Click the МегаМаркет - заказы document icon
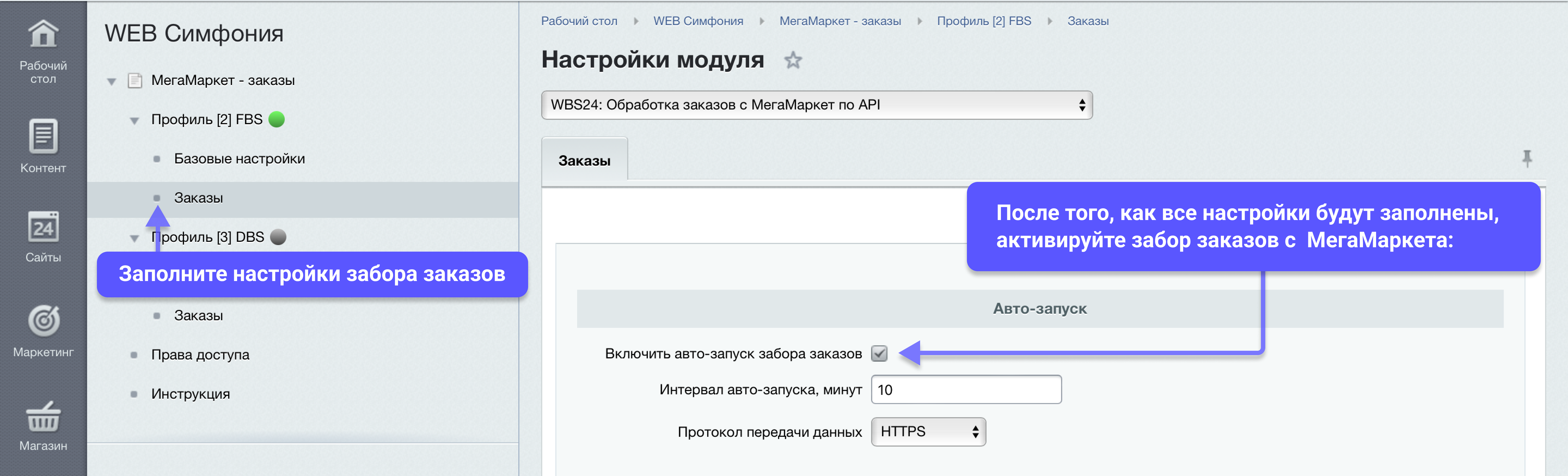The width and height of the screenshot is (1568, 476). click(x=135, y=80)
